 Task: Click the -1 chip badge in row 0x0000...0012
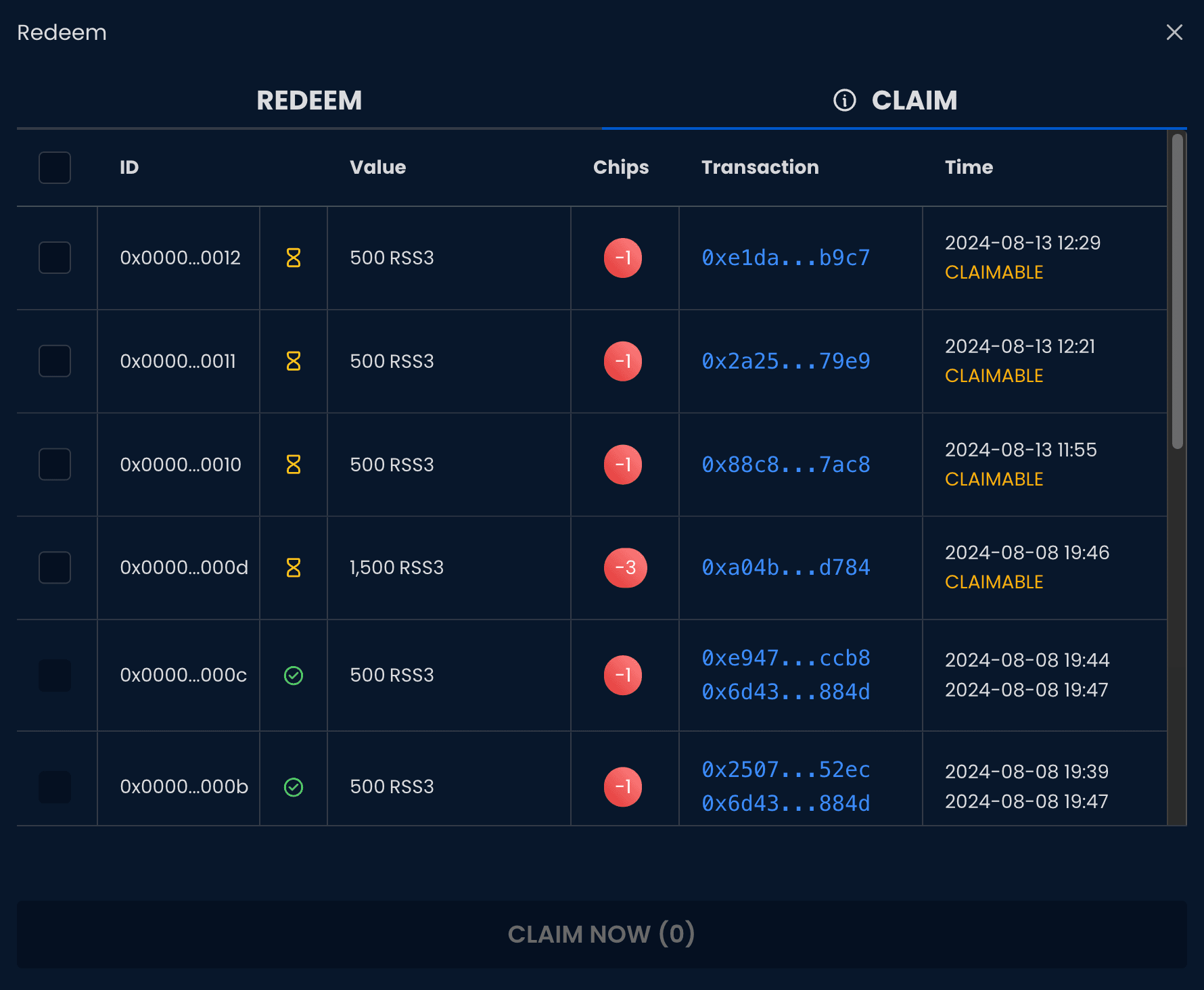pyautogui.click(x=623, y=258)
